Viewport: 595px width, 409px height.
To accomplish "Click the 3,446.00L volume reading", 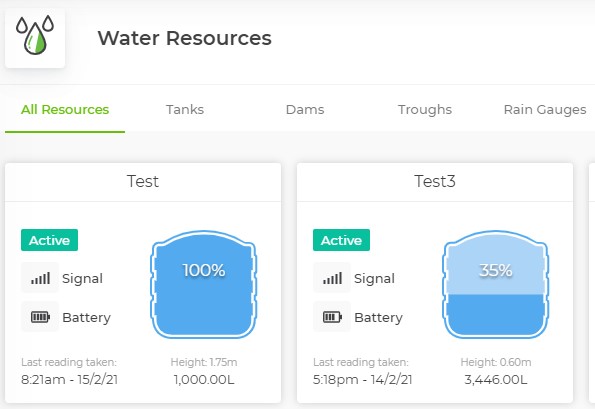I will 496,379.
